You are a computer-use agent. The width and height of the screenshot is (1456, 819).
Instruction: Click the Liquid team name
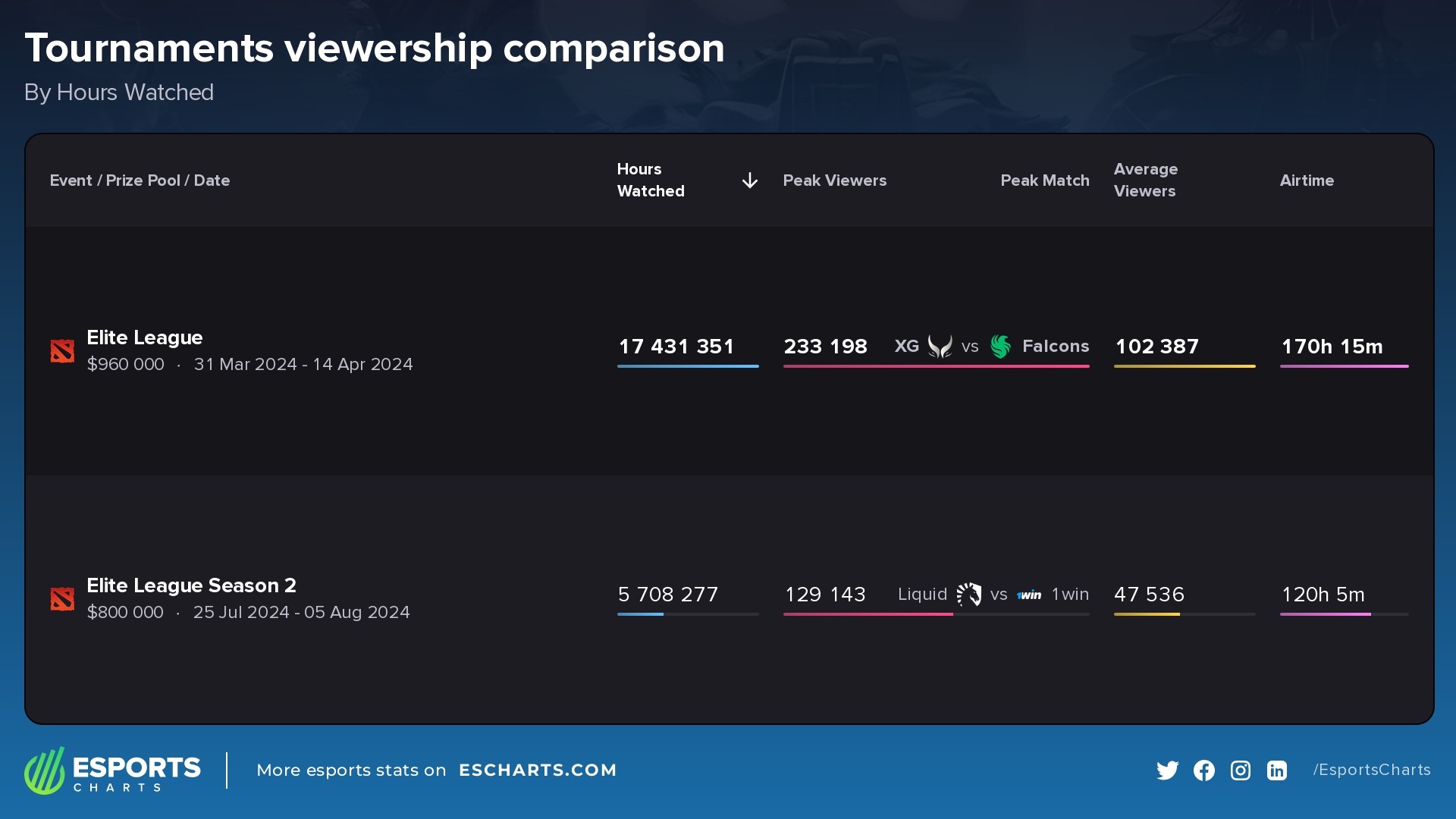(922, 595)
